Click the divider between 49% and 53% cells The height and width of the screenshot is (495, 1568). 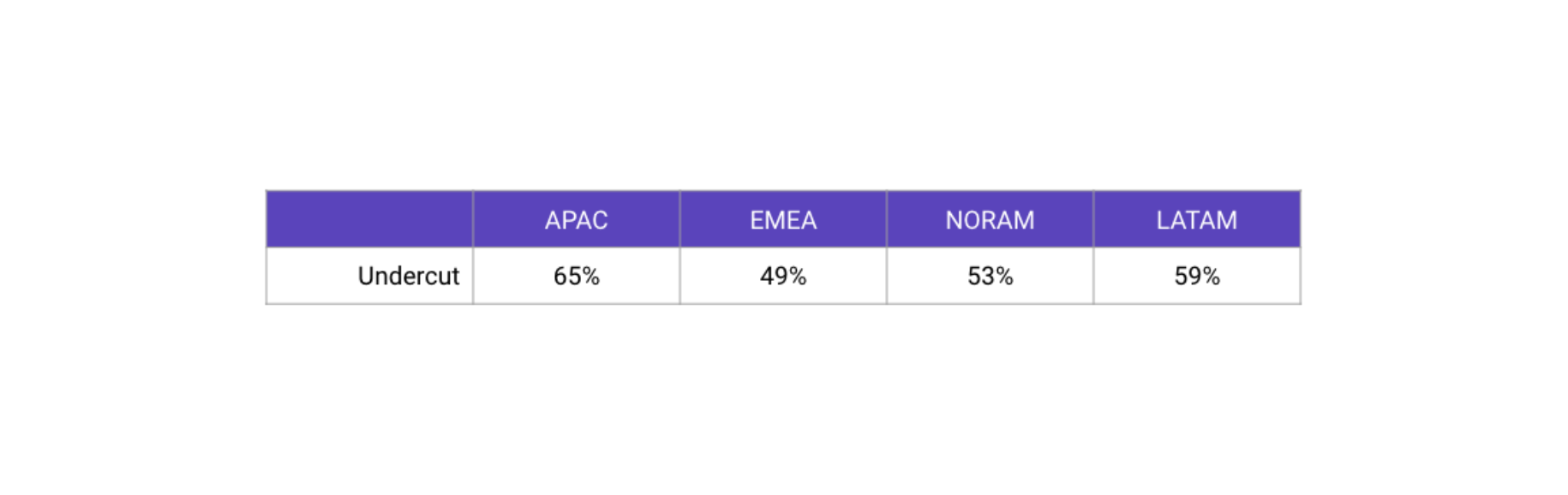pos(887,276)
